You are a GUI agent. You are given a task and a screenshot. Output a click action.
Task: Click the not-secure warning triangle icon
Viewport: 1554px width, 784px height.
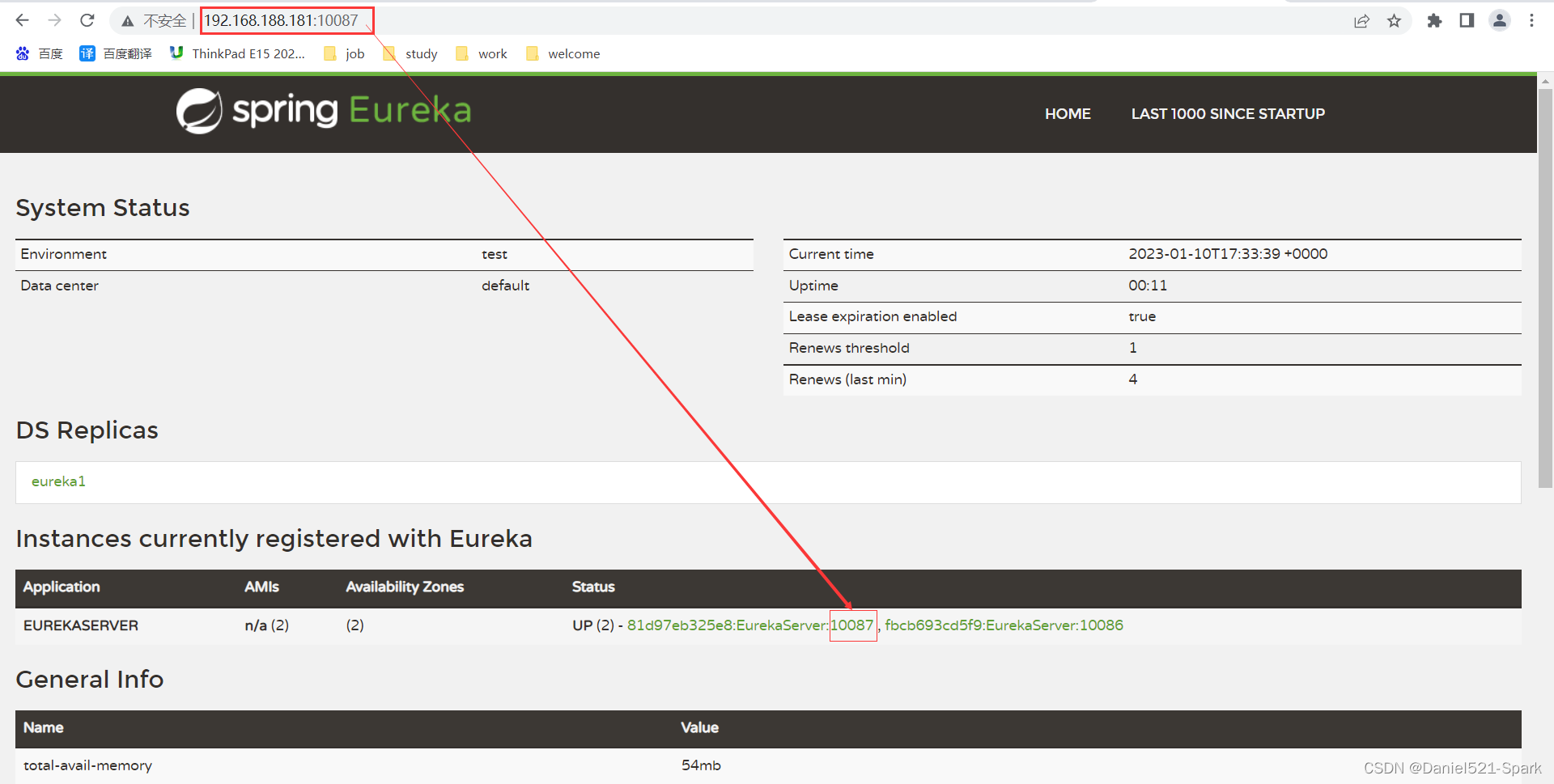tap(127, 21)
